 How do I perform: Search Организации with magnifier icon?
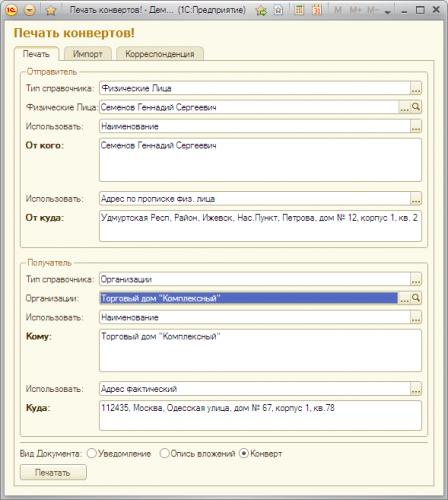[x=416, y=298]
